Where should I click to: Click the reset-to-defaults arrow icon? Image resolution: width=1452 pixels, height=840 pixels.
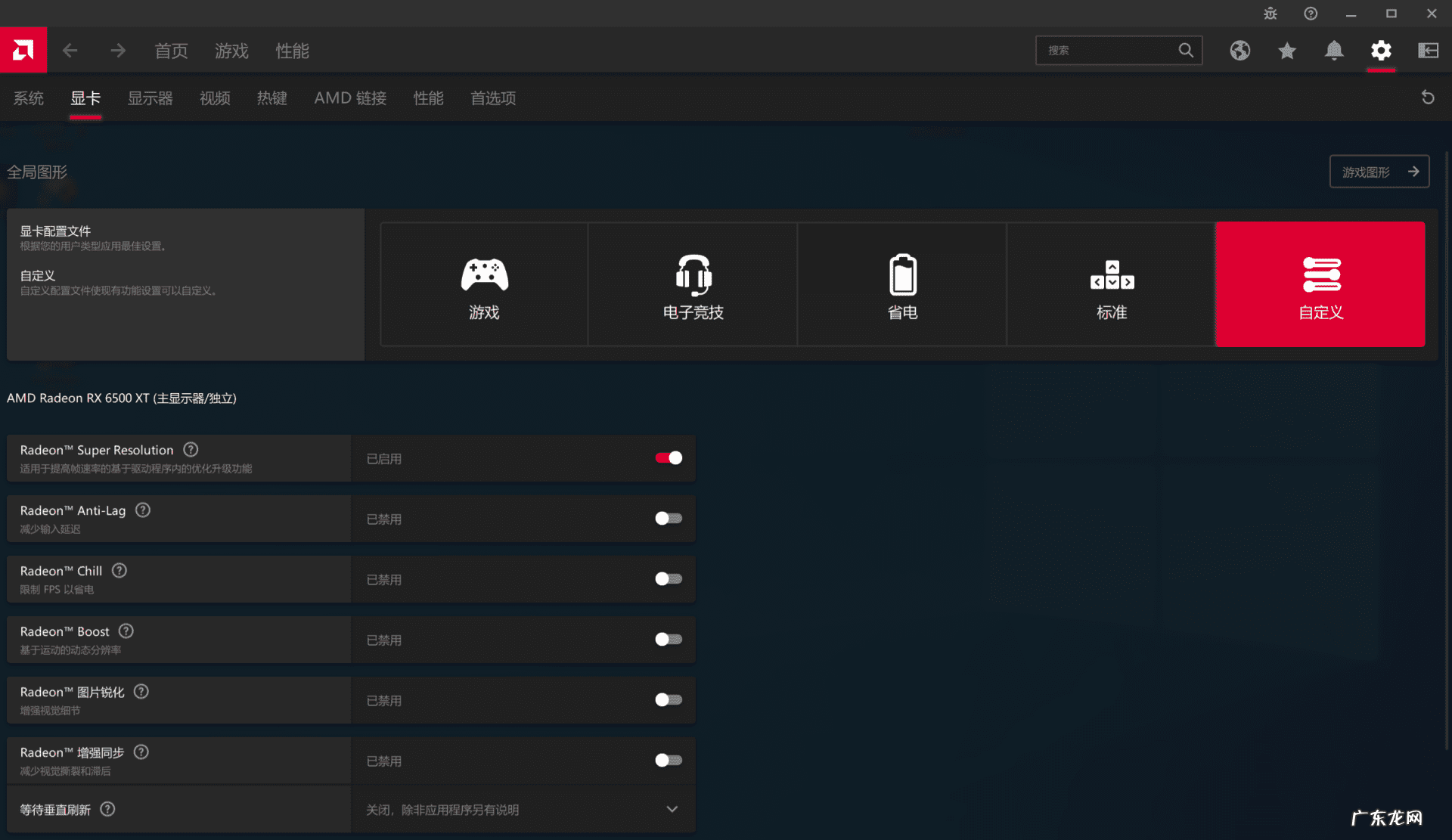tap(1428, 98)
